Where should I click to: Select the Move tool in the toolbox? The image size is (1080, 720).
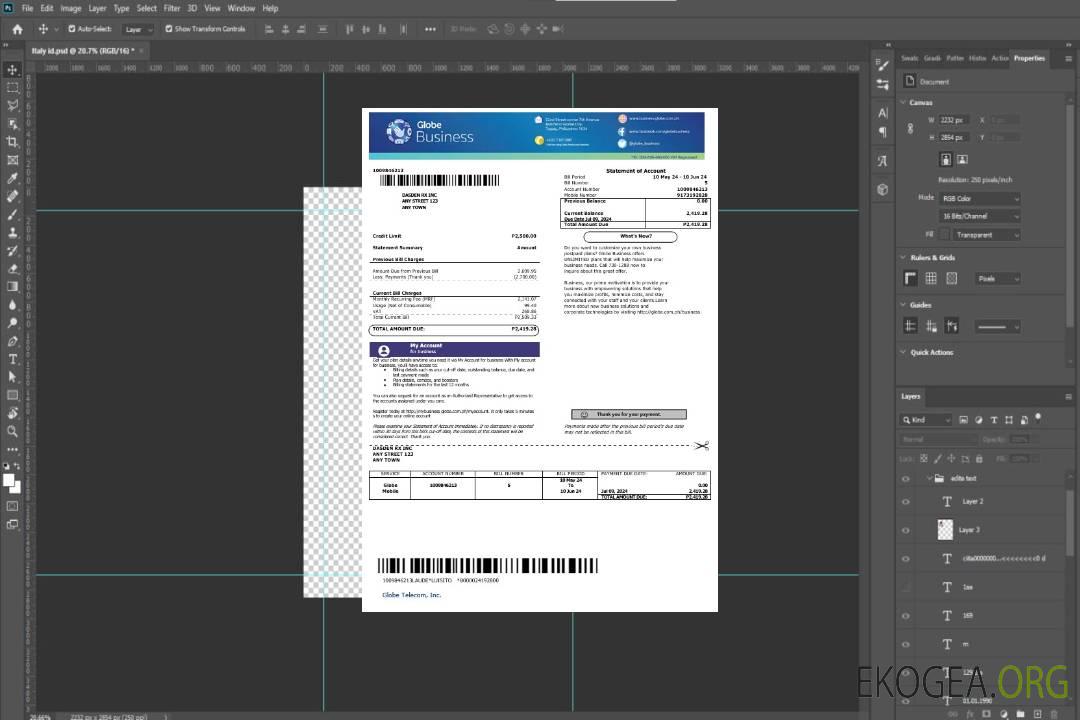[x=12, y=70]
